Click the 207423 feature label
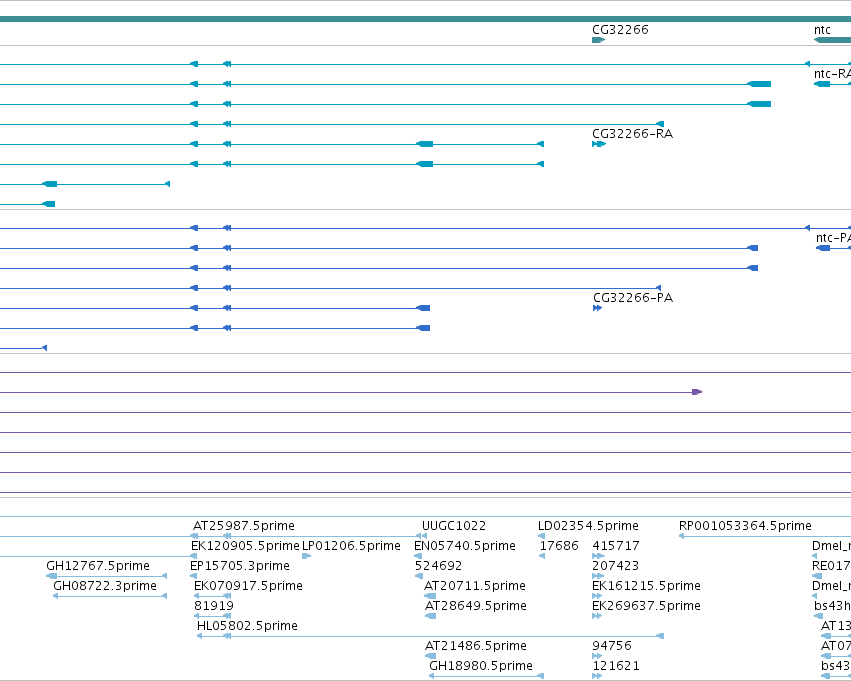Image resolution: width=851 pixels, height=681 pixels. (616, 565)
